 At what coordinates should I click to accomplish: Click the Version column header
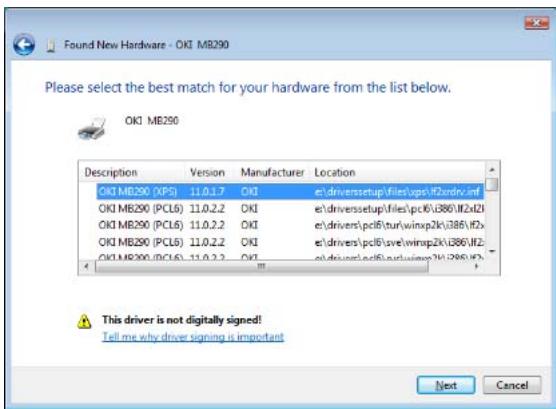pos(209,172)
